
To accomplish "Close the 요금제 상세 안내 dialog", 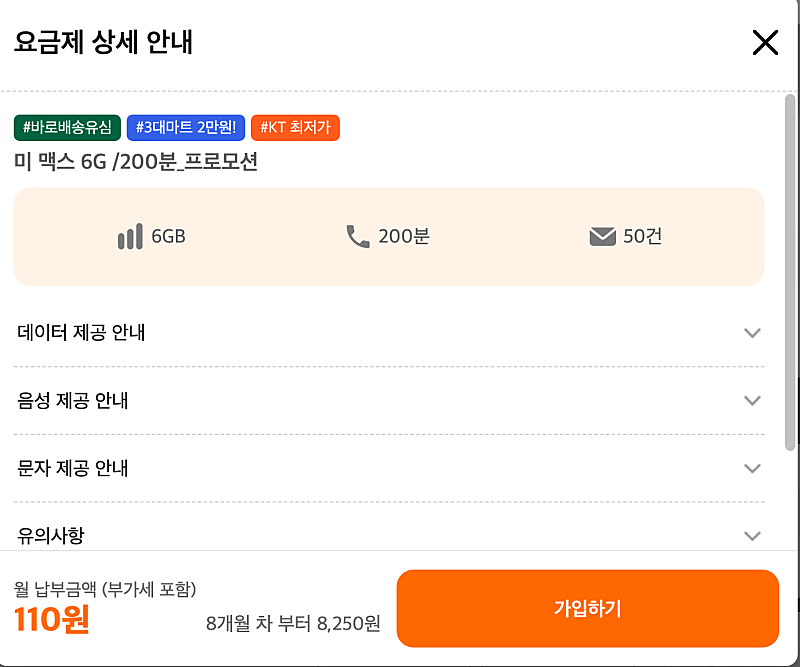I will tap(764, 42).
